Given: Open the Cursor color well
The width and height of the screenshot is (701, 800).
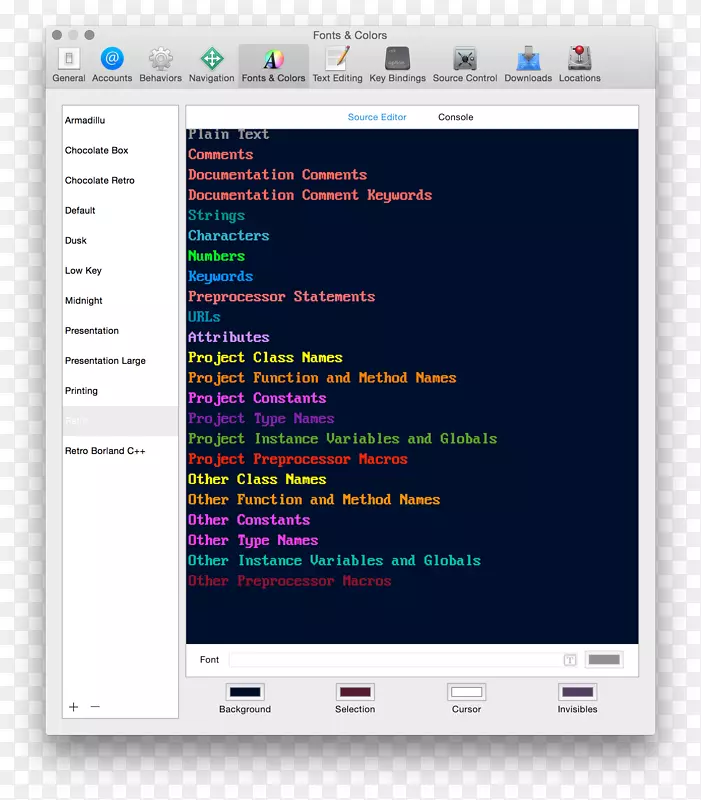Looking at the screenshot, I should [466, 692].
